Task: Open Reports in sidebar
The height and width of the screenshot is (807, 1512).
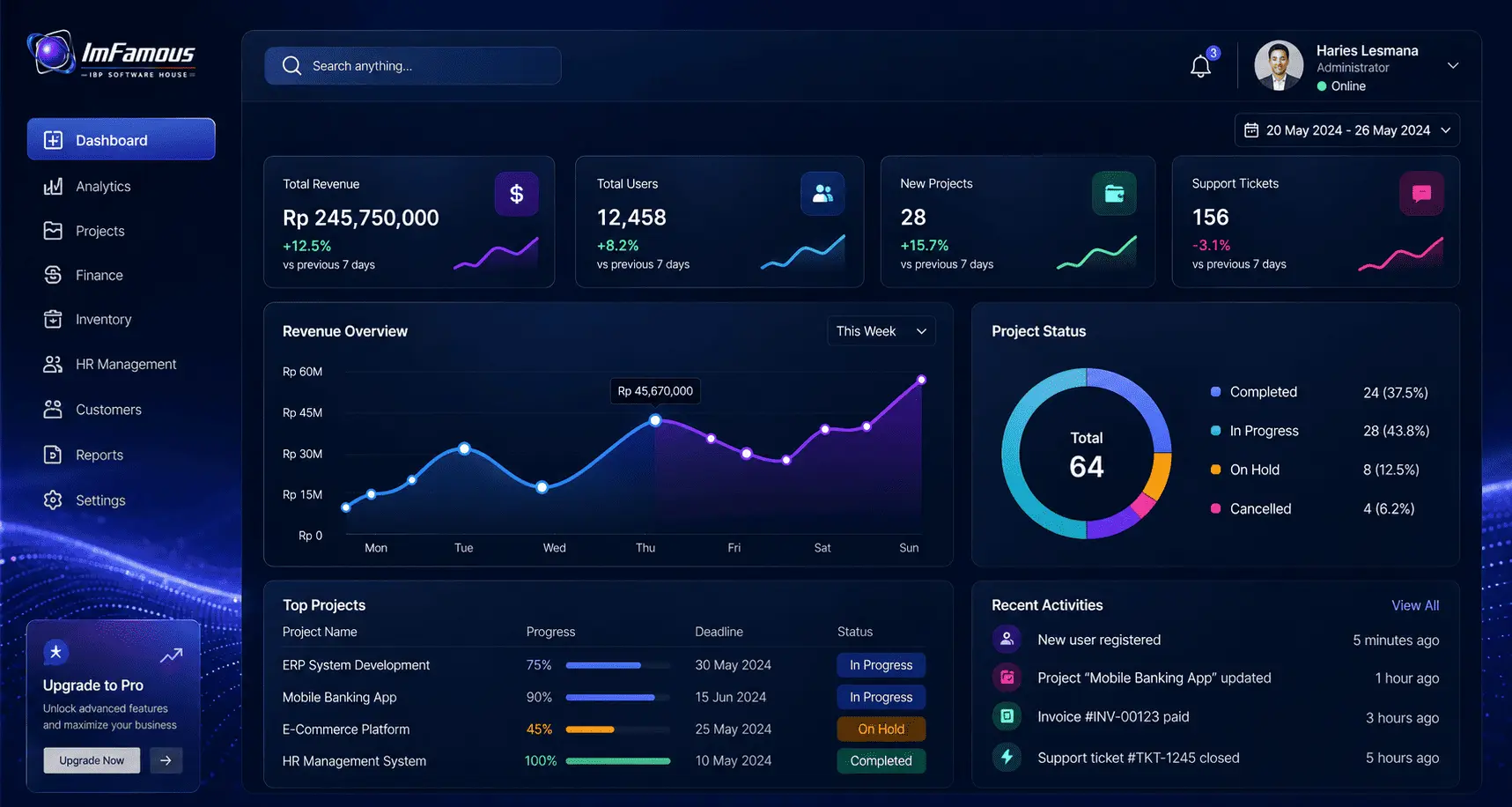Action: (100, 455)
